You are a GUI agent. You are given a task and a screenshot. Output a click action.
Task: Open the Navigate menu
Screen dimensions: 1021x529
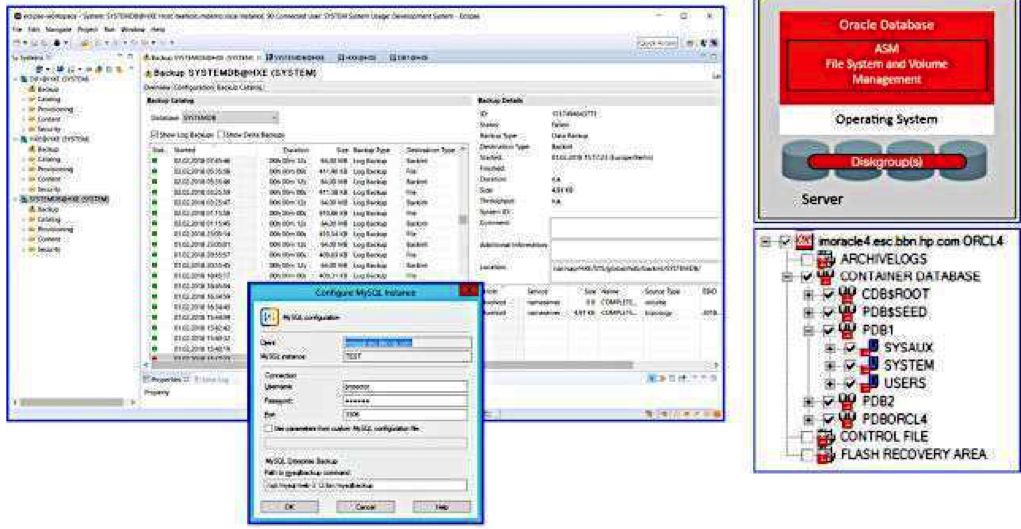point(61,30)
